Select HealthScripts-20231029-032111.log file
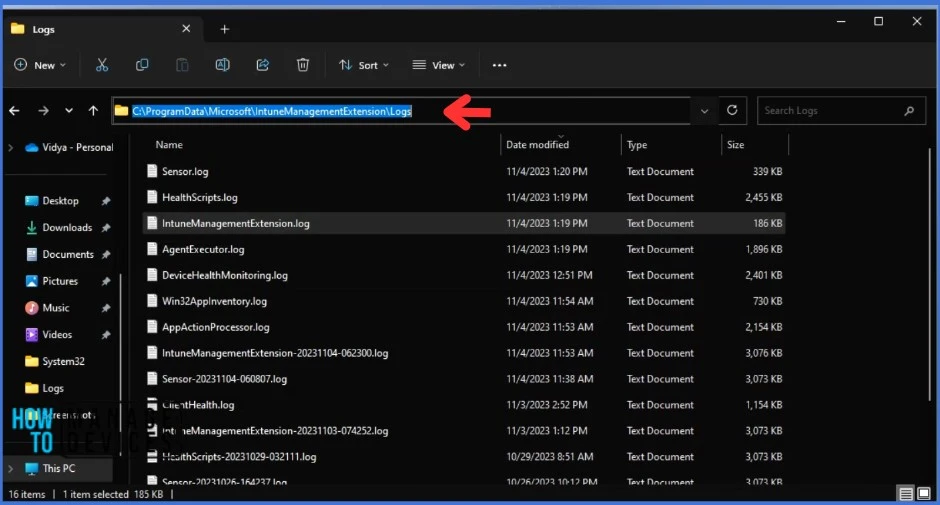 pos(463,457)
